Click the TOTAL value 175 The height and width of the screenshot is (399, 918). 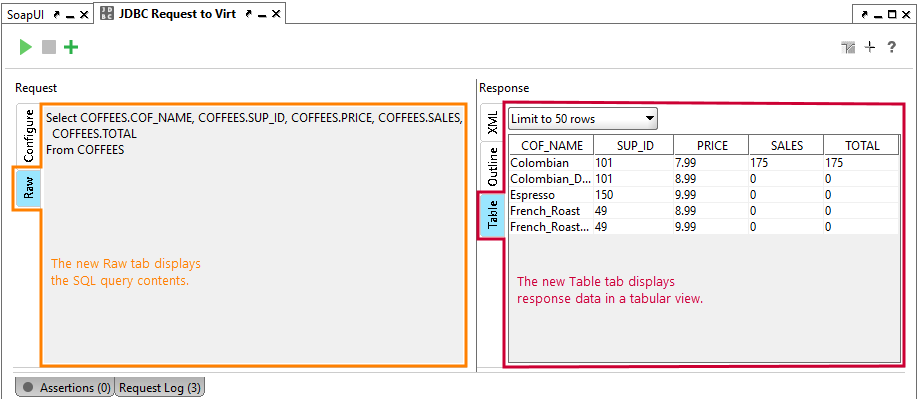[x=861, y=163]
